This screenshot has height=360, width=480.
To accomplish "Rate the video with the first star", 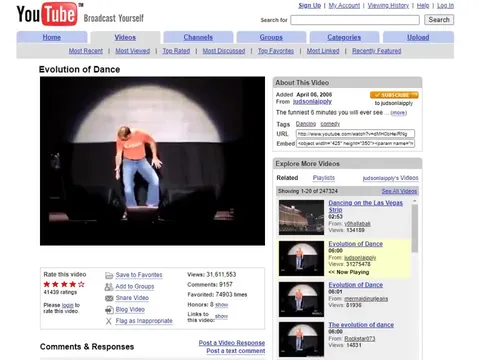I will [47, 284].
